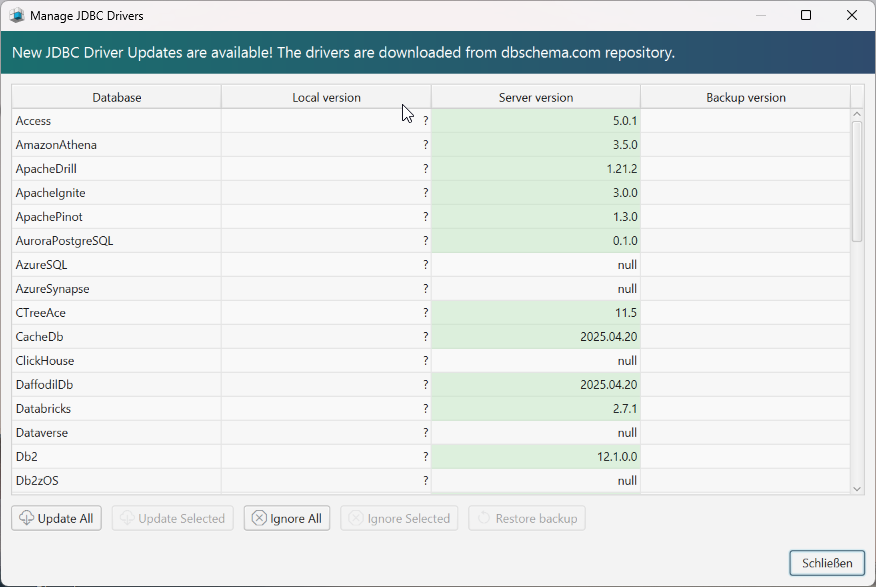This screenshot has height=587, width=876.
Task: Select the AzureSQL row
Action: pos(431,265)
